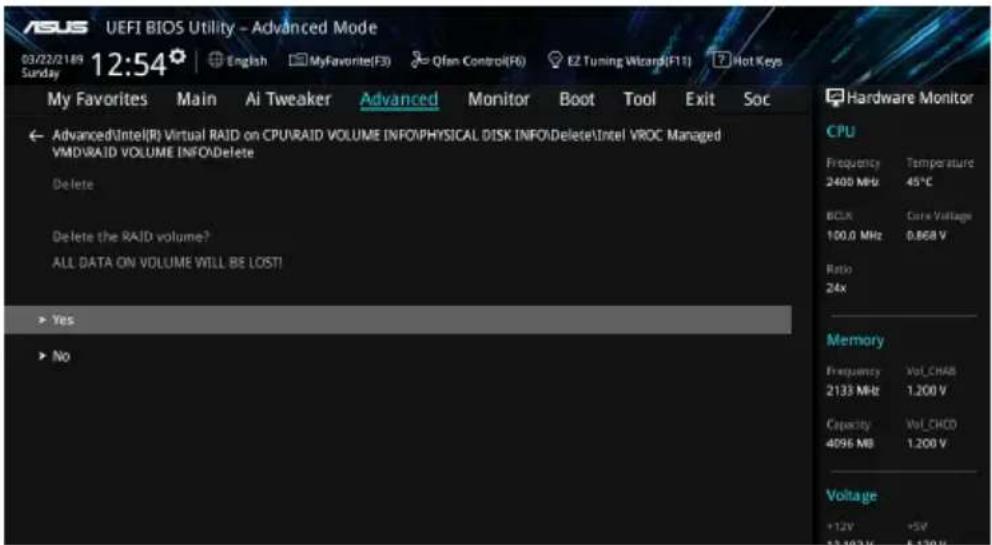Click the 24x ratio value
This screenshot has height=545, width=992.
(x=836, y=288)
